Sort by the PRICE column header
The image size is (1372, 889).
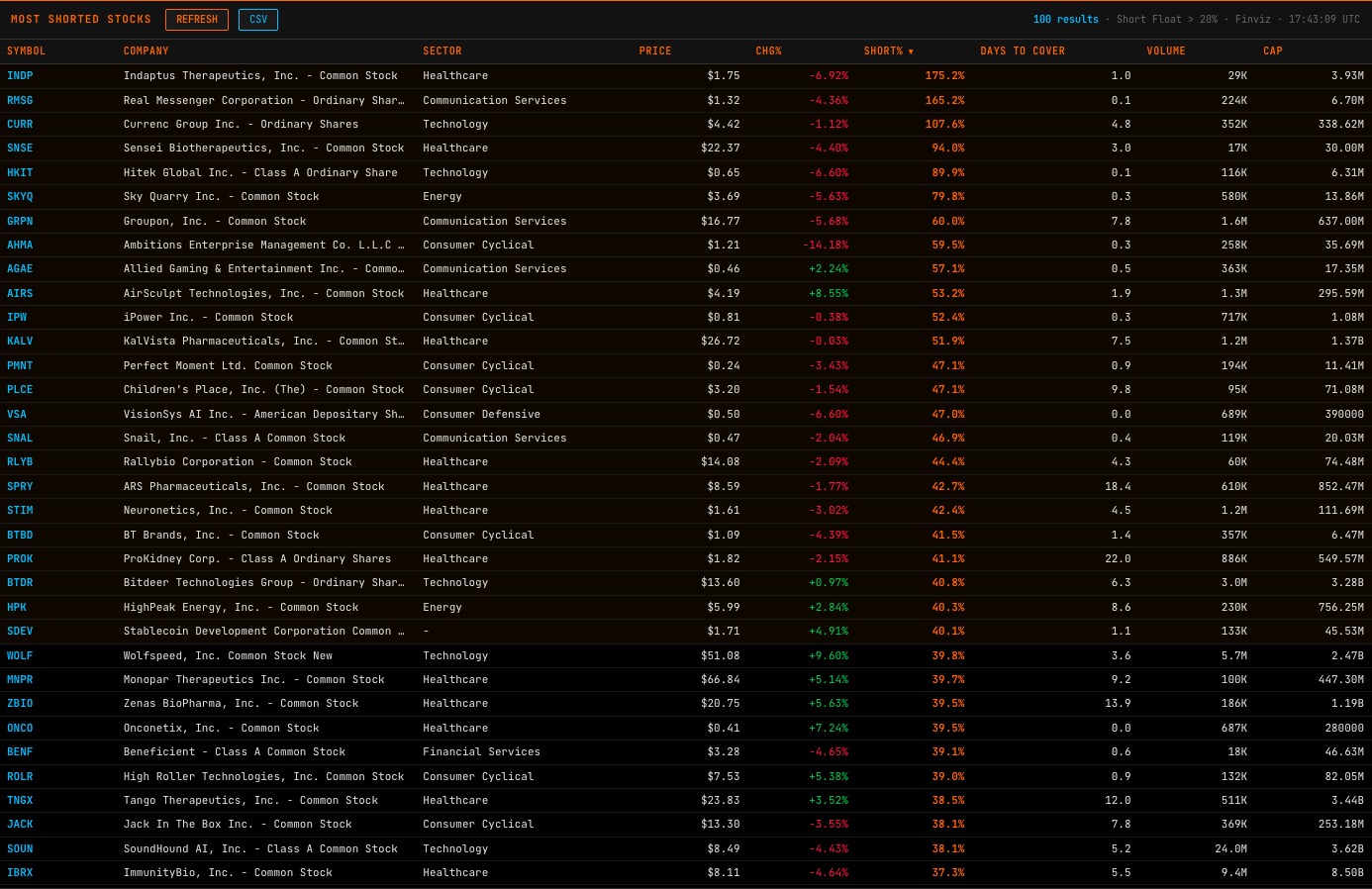[x=655, y=51]
